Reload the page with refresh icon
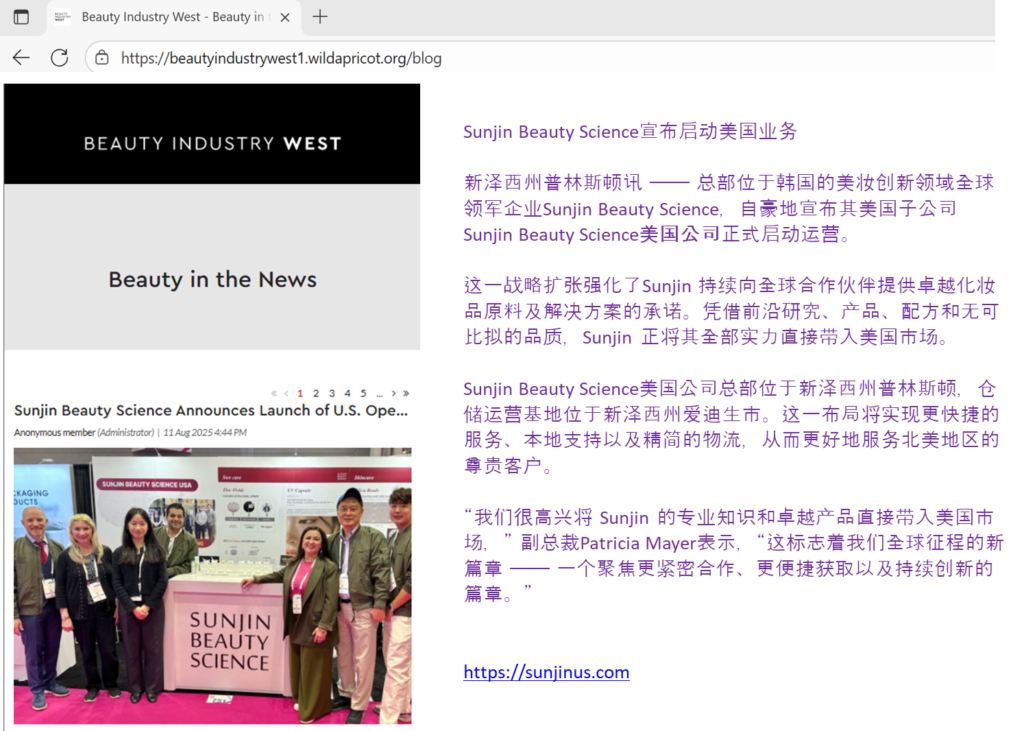 pyautogui.click(x=59, y=58)
